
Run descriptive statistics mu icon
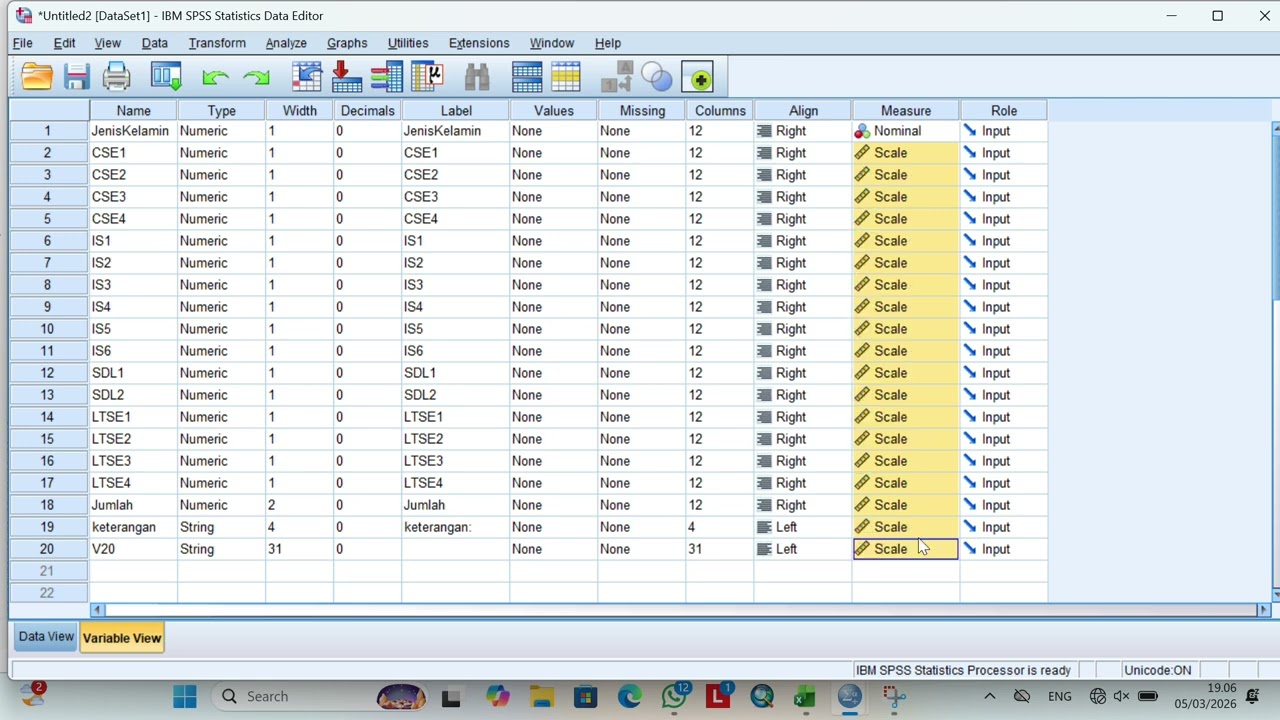pyautogui.click(x=427, y=77)
